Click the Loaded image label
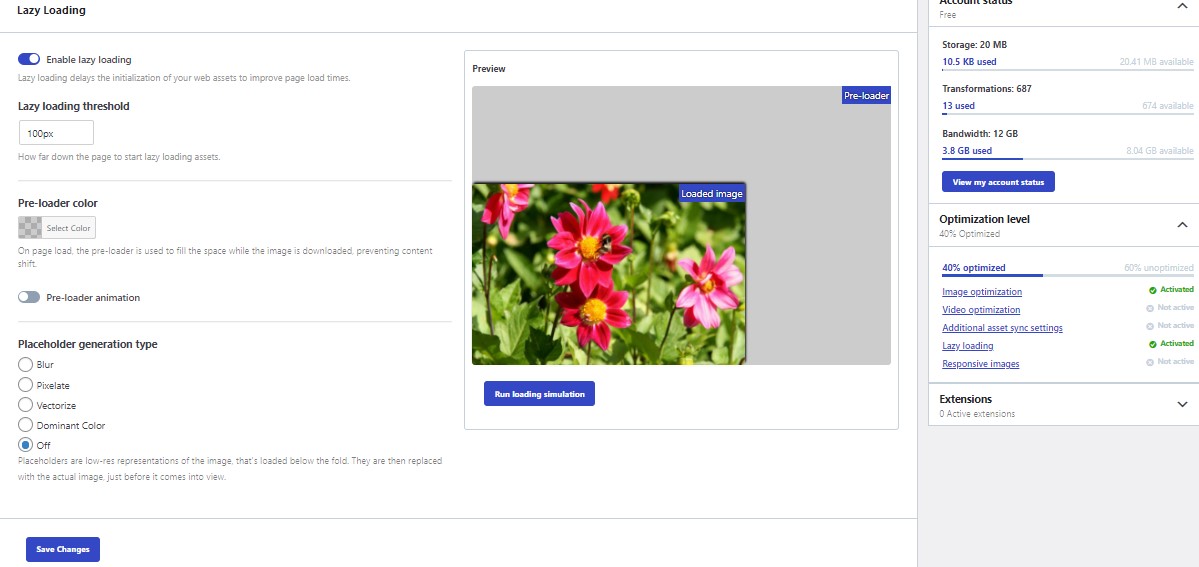 [711, 194]
